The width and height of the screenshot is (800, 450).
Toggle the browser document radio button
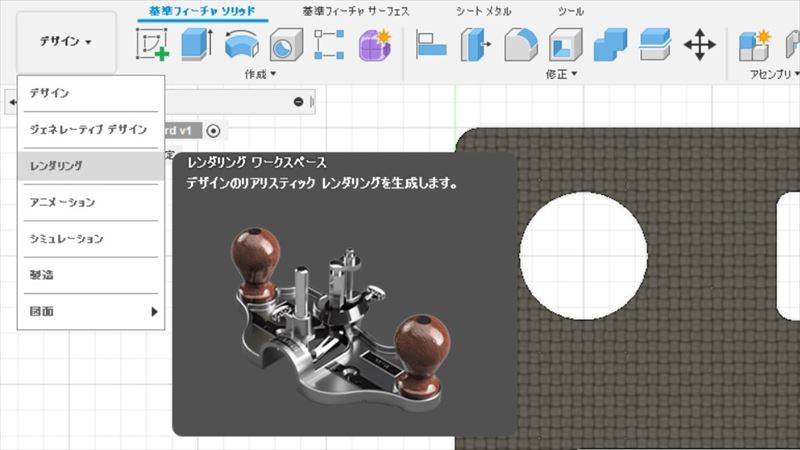(x=213, y=131)
